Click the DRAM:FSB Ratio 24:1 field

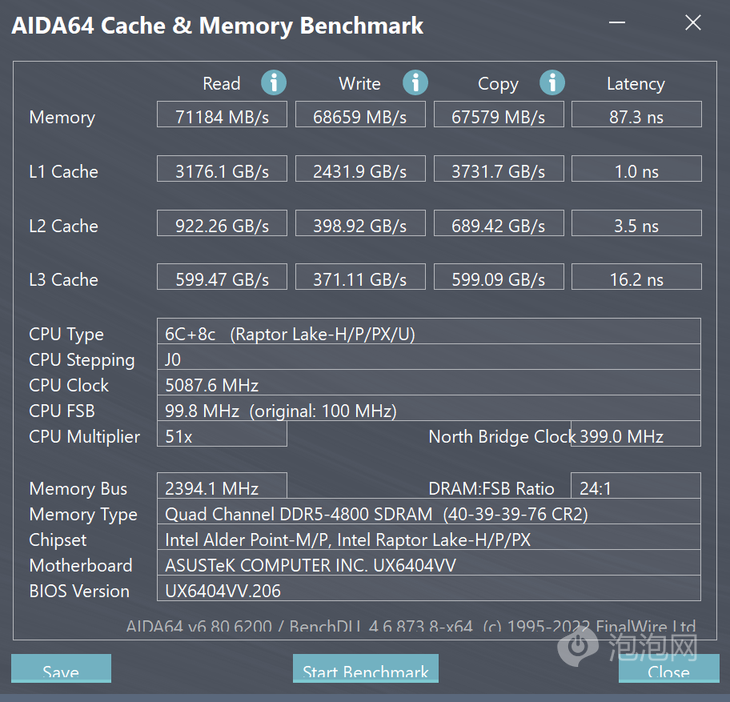point(636,486)
